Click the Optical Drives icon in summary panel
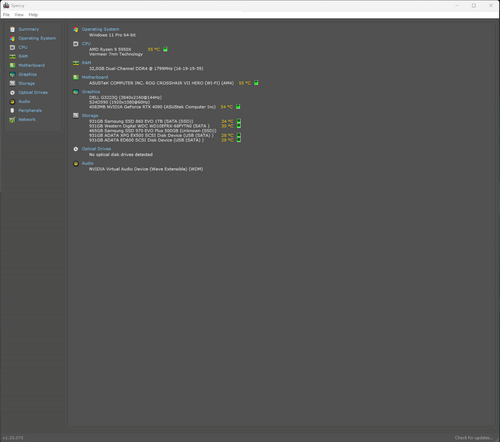Viewport: 500px width, 442px height. coord(76,149)
